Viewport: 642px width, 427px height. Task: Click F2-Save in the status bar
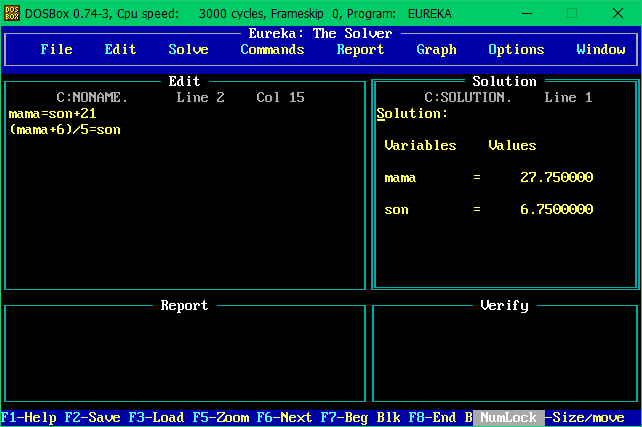click(x=93, y=418)
